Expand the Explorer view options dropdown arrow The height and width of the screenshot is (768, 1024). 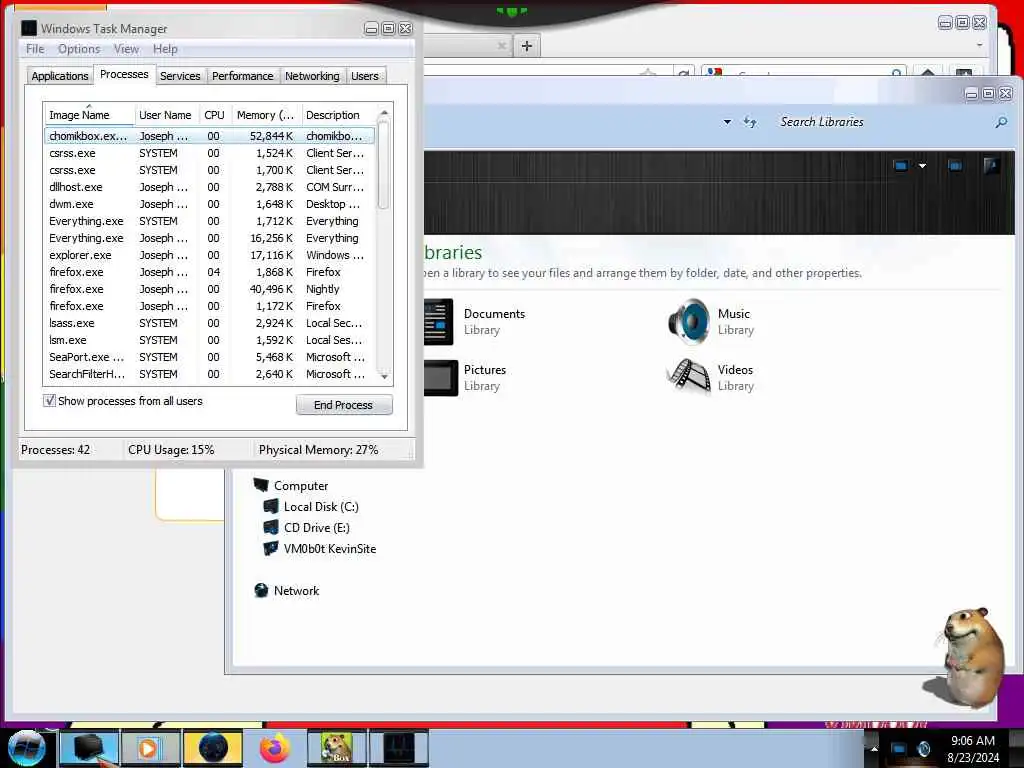pyautogui.click(x=922, y=166)
